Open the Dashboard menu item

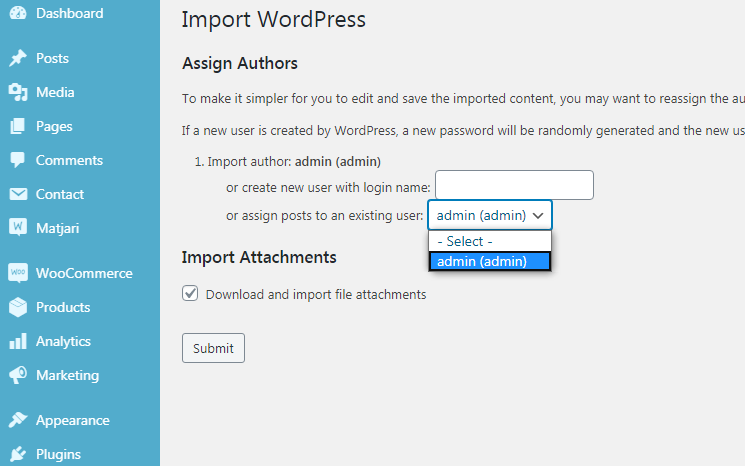70,13
